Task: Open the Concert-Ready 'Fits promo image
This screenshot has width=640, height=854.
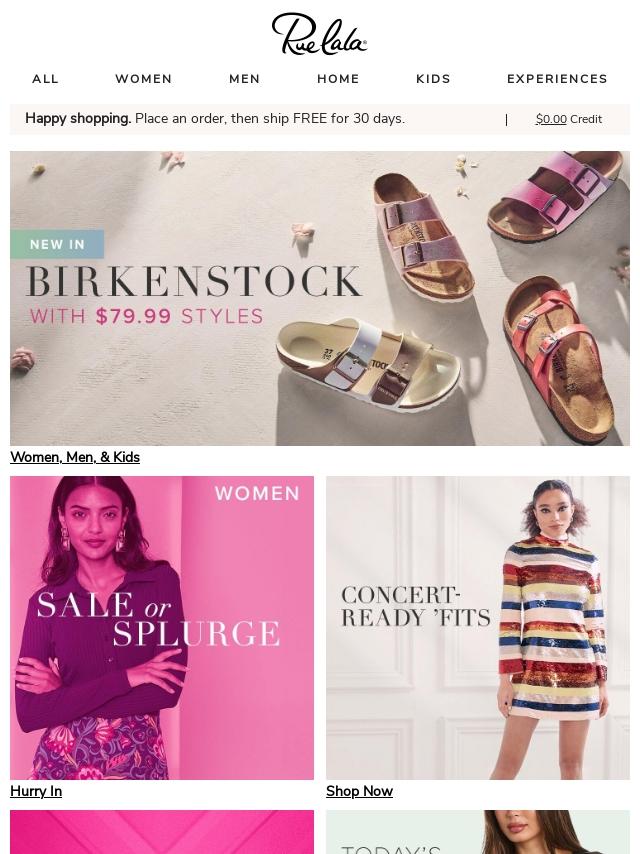Action: 478,627
